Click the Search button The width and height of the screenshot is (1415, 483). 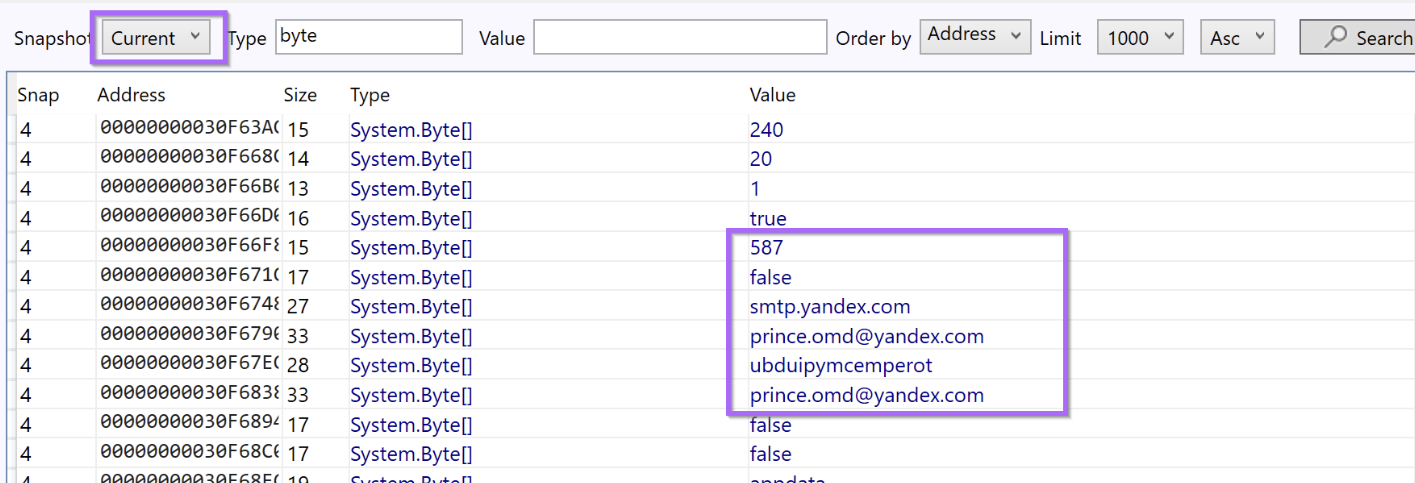1357,37
